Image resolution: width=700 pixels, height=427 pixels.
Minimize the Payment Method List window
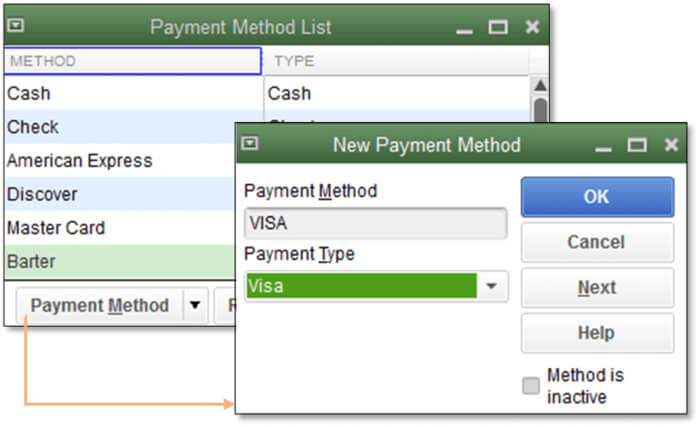pyautogui.click(x=464, y=31)
